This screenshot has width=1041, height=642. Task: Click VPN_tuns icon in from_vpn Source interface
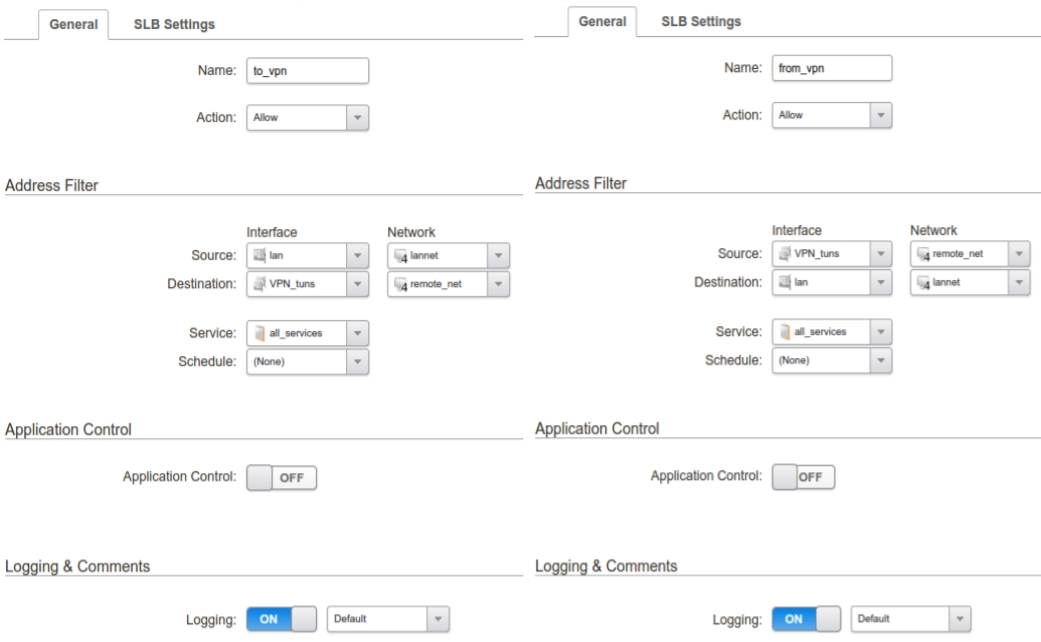pos(784,254)
